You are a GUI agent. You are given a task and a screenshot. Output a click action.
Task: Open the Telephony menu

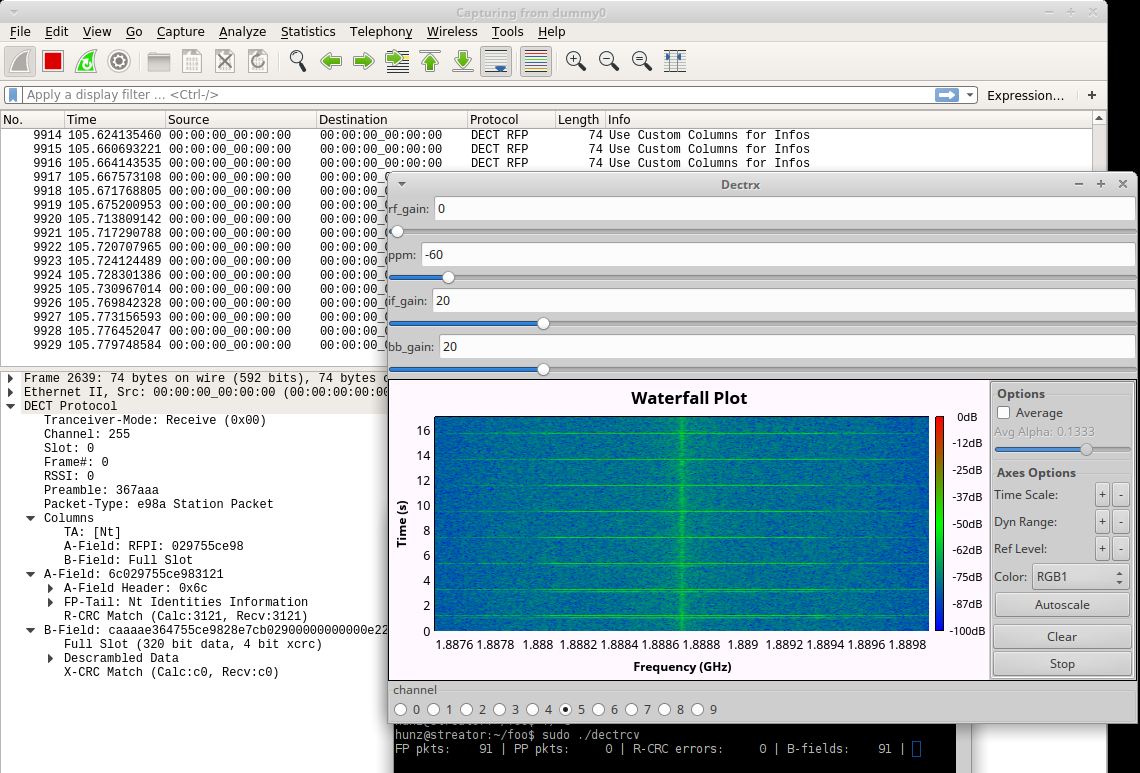[381, 32]
